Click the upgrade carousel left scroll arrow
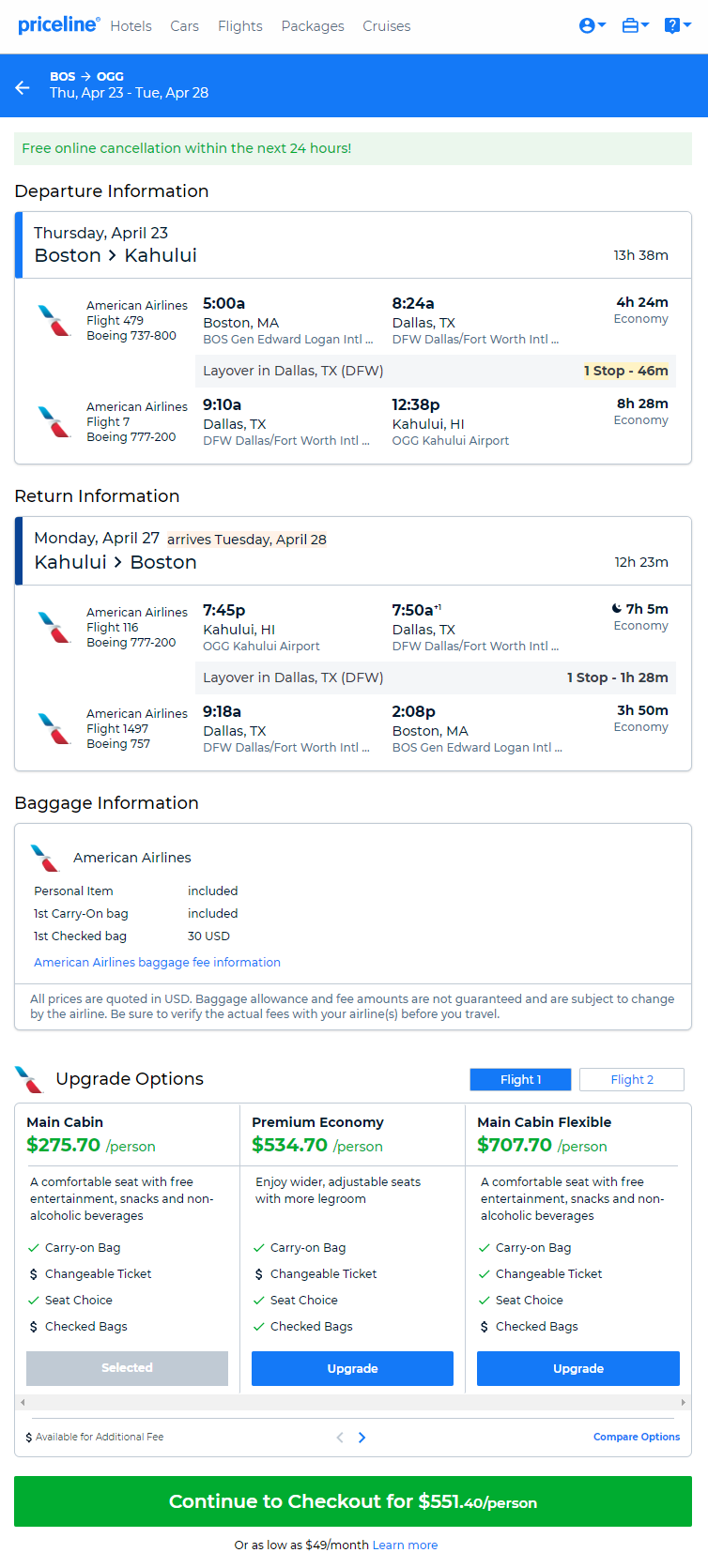This screenshot has height=1568, width=708. tap(23, 1402)
